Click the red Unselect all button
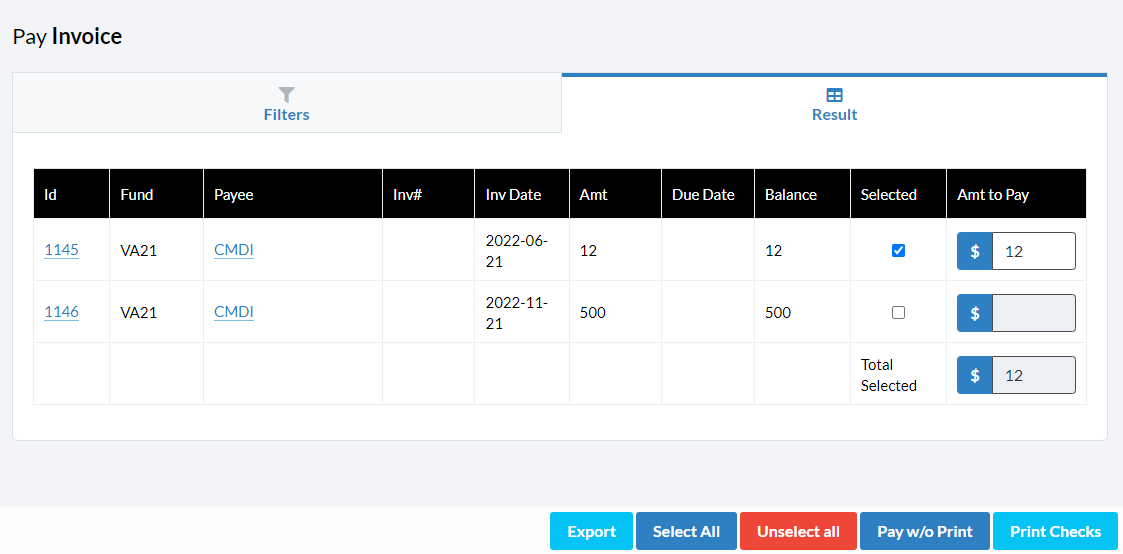The image size is (1123, 554). coord(798,531)
